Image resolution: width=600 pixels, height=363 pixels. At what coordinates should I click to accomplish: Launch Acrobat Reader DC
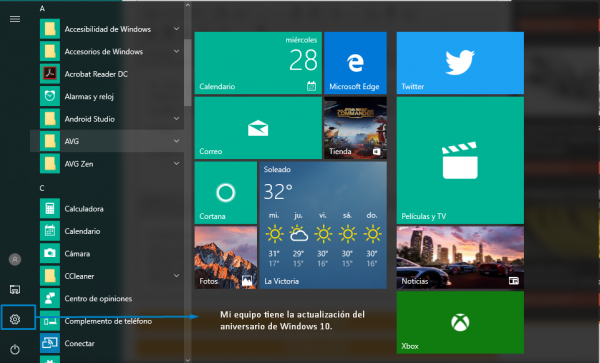[107, 74]
